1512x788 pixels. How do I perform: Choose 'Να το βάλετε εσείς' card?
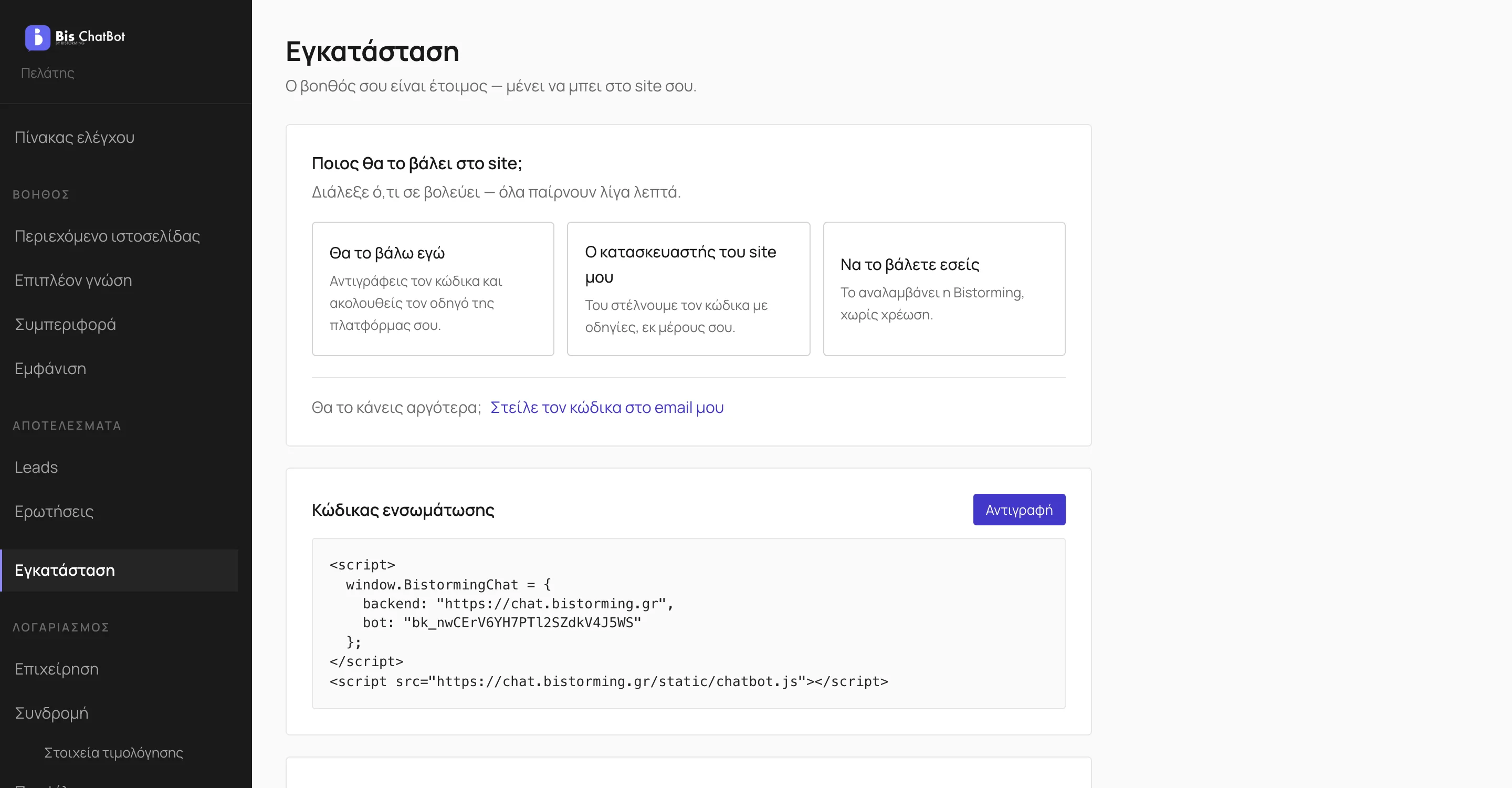click(x=944, y=289)
